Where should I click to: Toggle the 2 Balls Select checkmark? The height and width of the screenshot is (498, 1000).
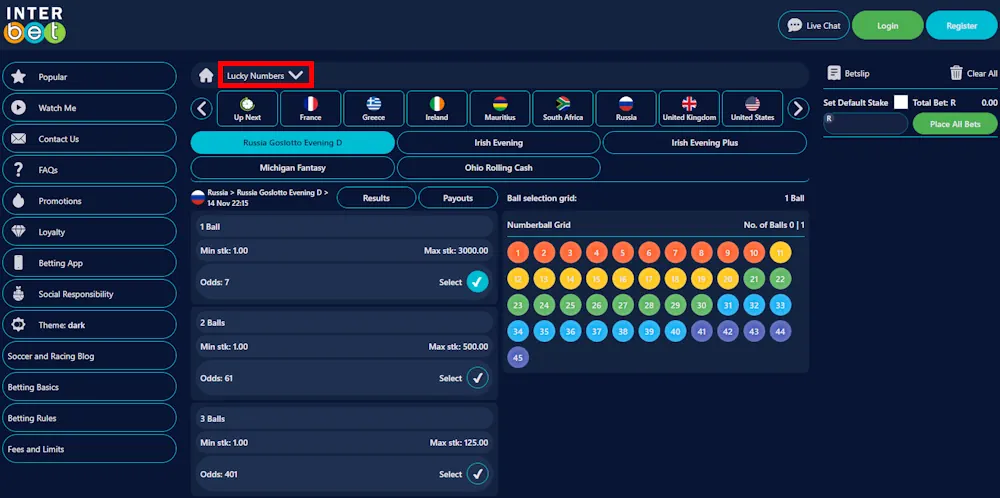(x=478, y=378)
